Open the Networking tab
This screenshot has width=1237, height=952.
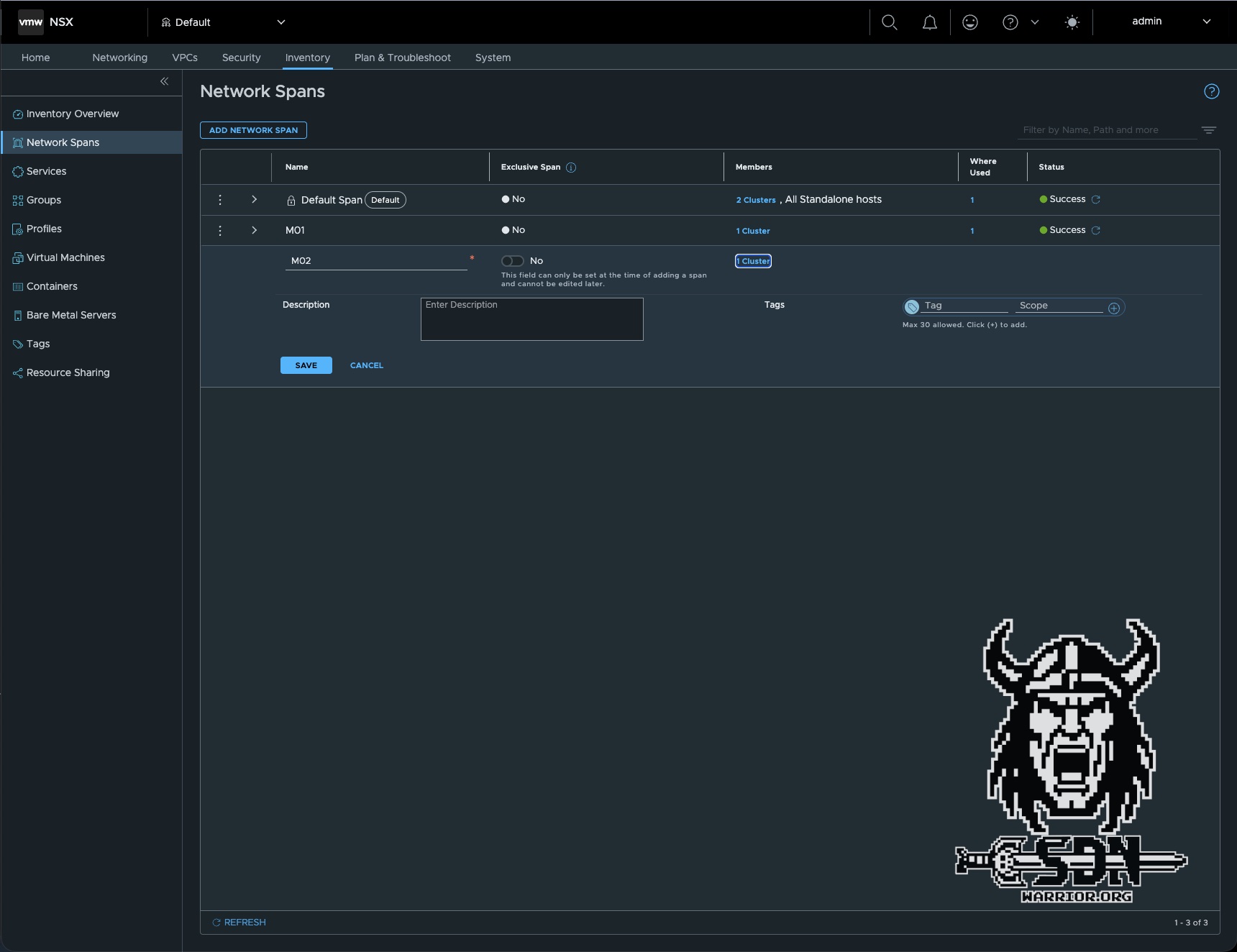(x=120, y=58)
